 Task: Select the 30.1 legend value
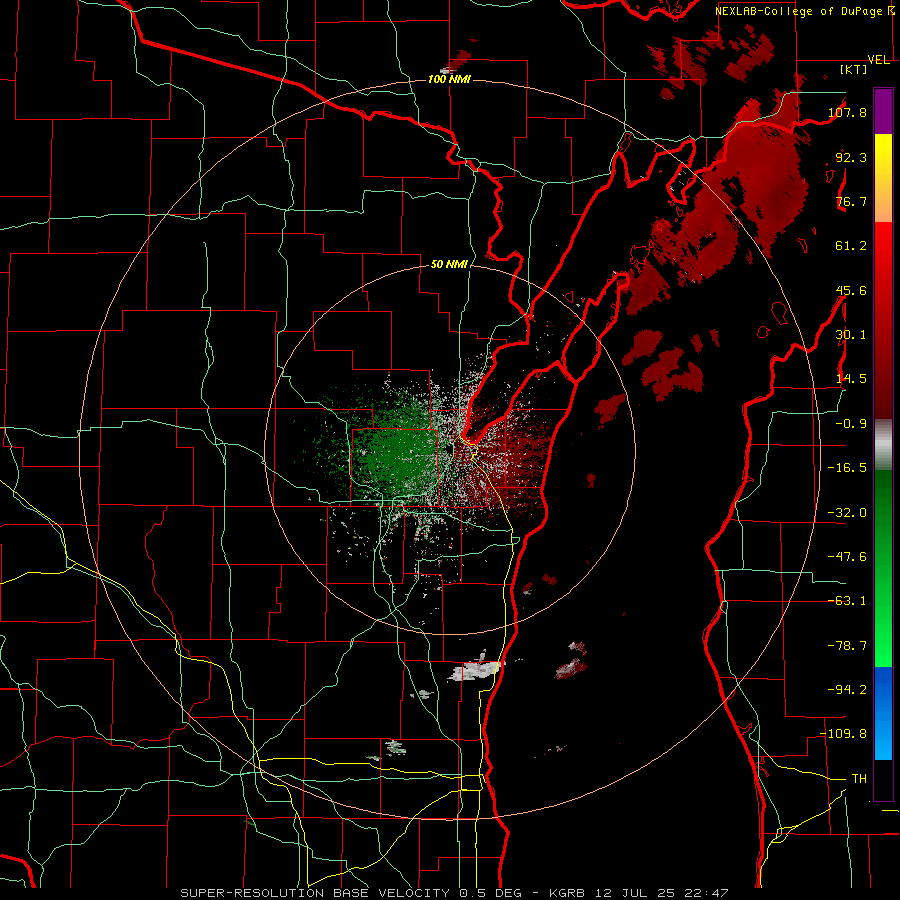point(851,335)
